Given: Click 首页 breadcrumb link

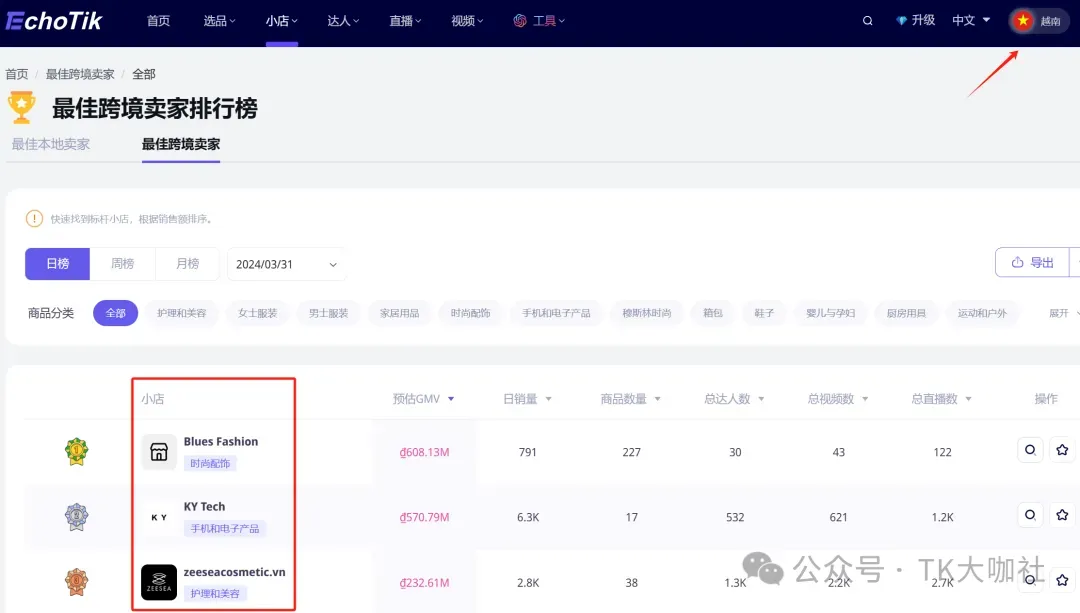Looking at the screenshot, I should (x=17, y=74).
